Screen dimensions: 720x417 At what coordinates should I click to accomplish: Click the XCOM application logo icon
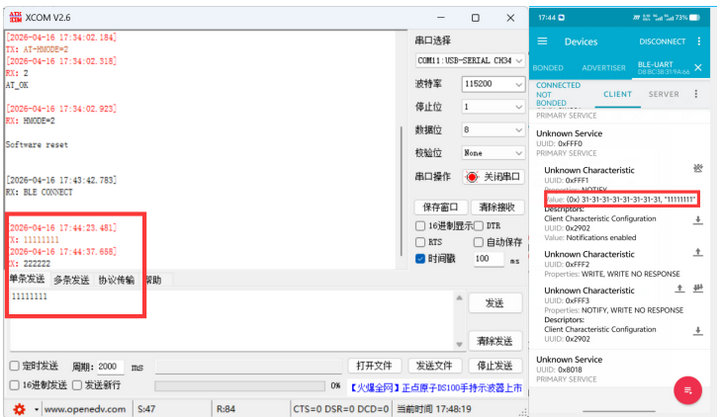pyautogui.click(x=15, y=17)
